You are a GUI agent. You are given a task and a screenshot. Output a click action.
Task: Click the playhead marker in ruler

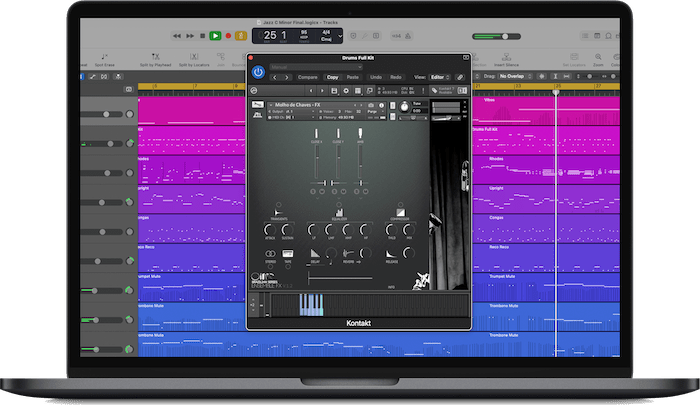(x=556, y=92)
